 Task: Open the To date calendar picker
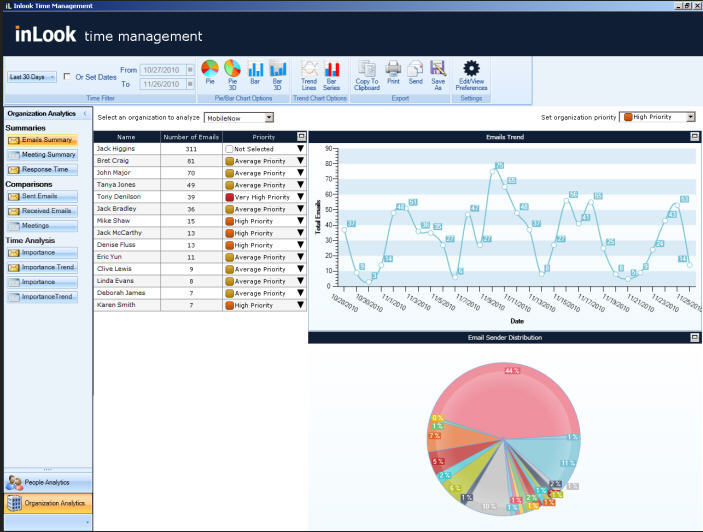tap(190, 84)
